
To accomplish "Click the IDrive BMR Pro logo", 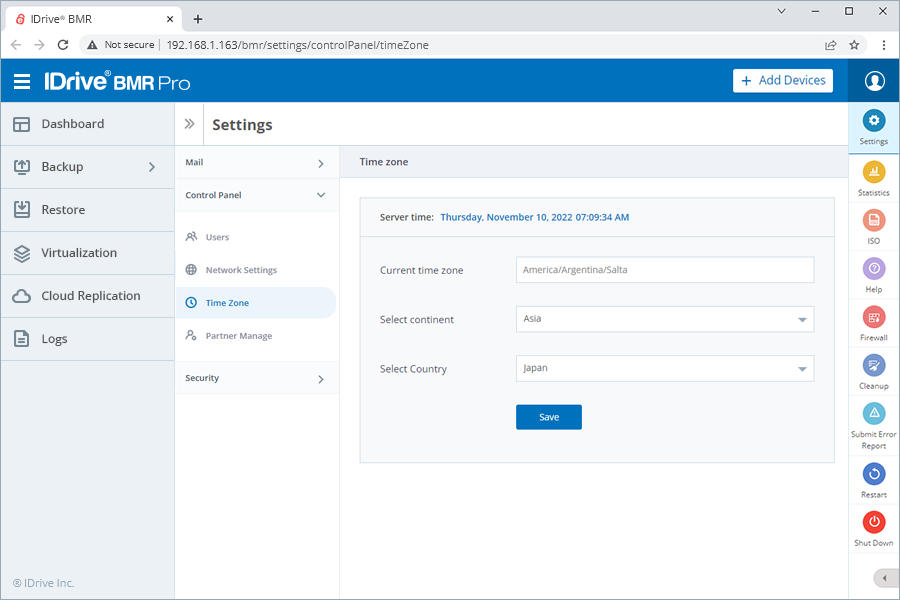I will pos(117,82).
